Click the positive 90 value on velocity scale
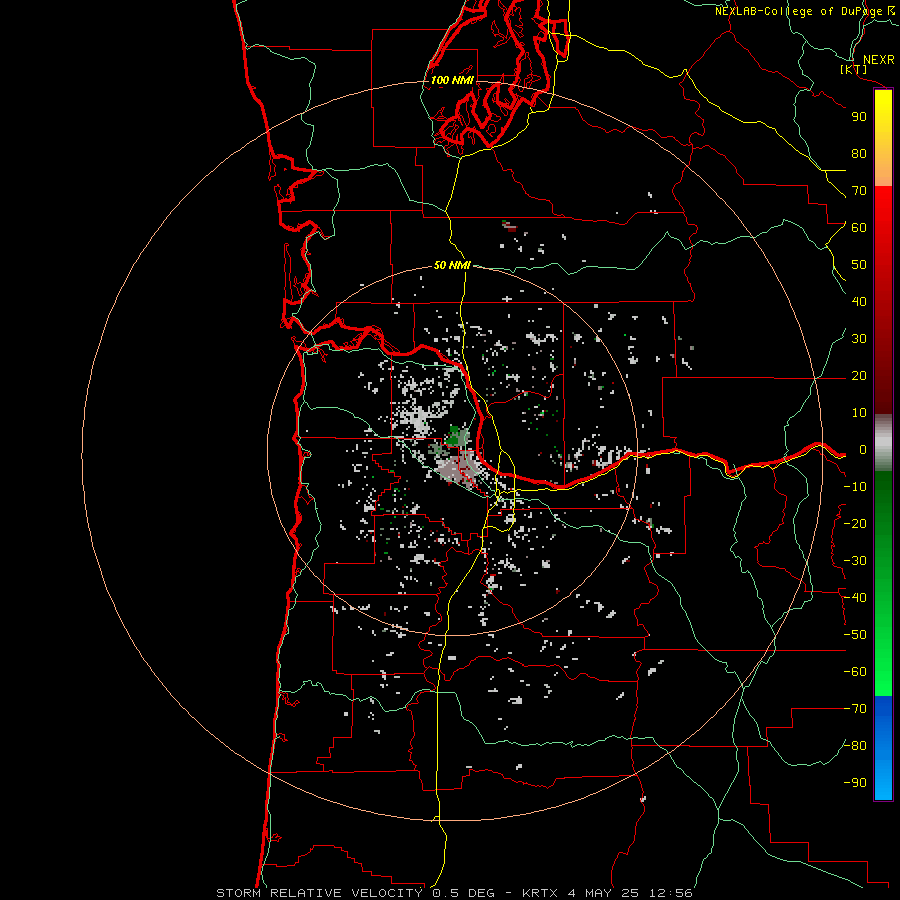Image resolution: width=900 pixels, height=900 pixels. (x=859, y=117)
